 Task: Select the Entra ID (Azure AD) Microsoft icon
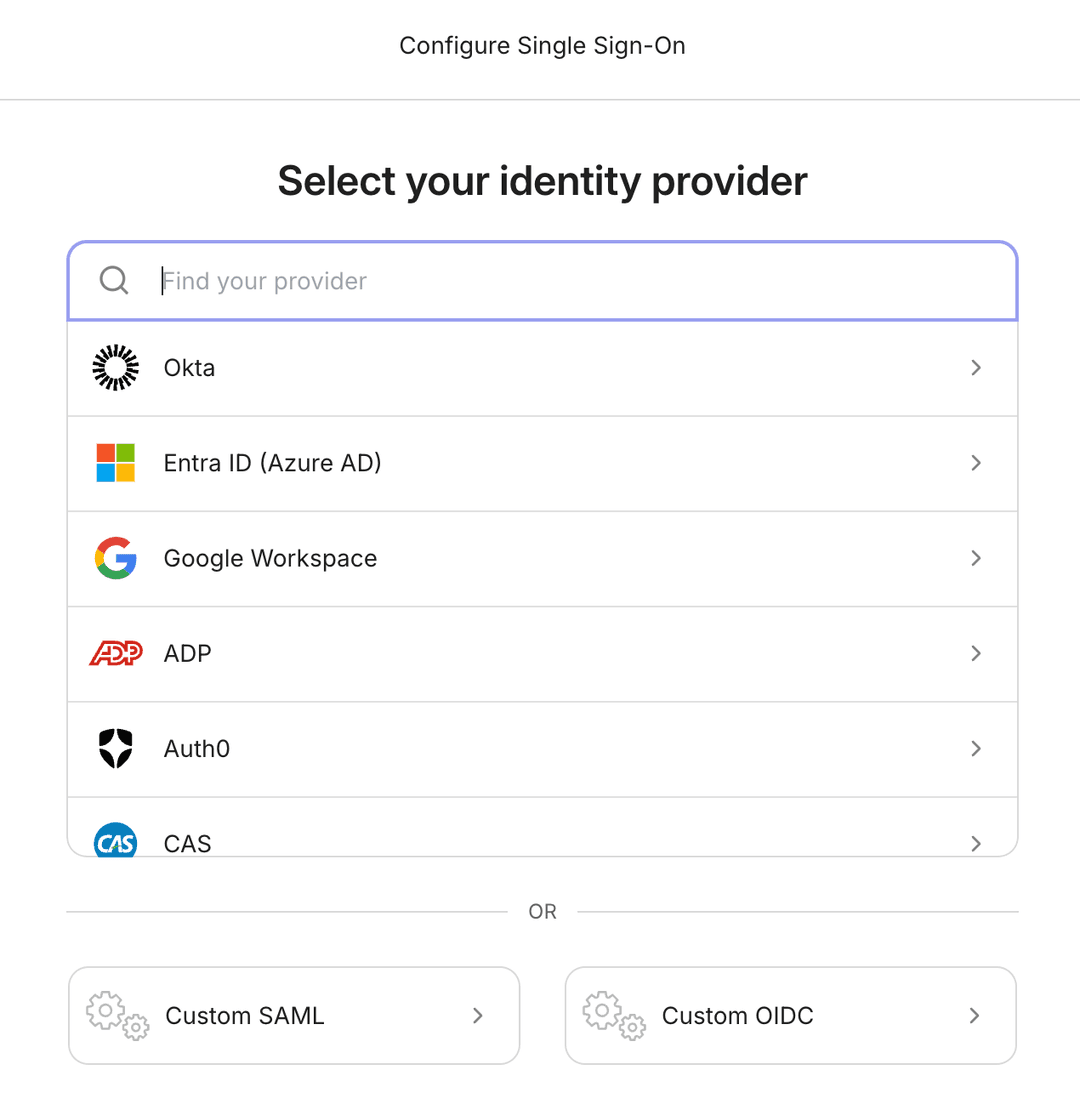pyautogui.click(x=115, y=462)
